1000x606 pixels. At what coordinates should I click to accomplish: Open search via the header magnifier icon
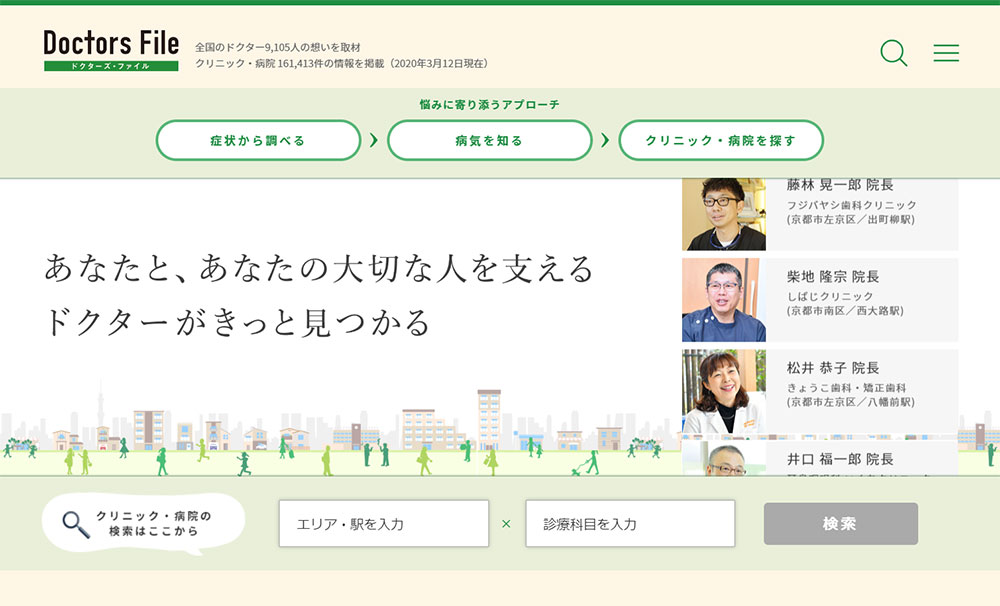[893, 53]
